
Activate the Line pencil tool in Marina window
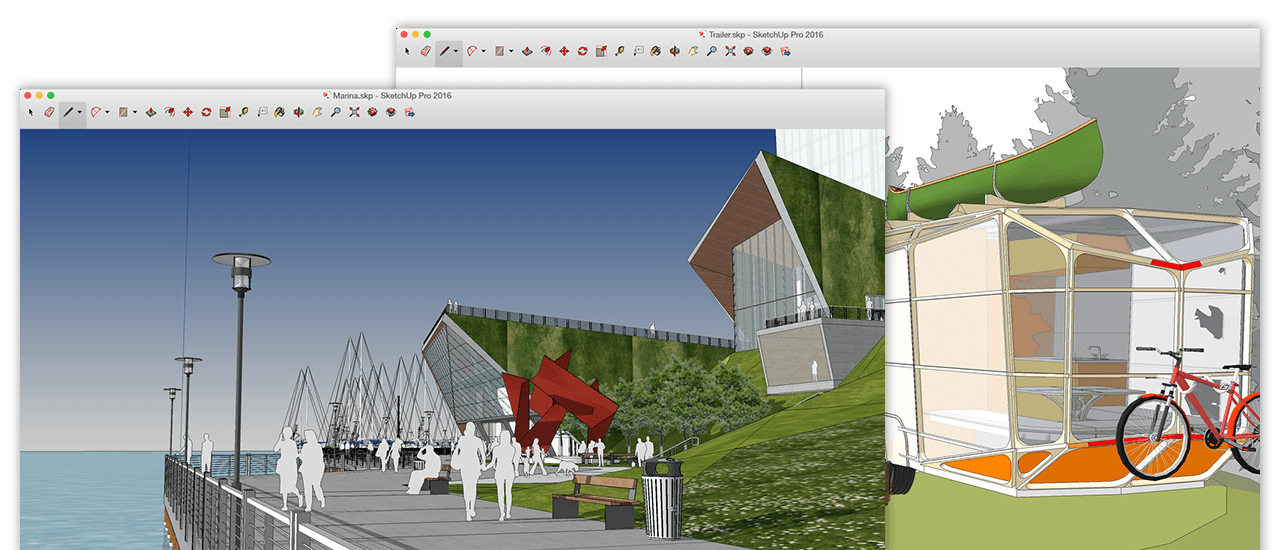(68, 112)
